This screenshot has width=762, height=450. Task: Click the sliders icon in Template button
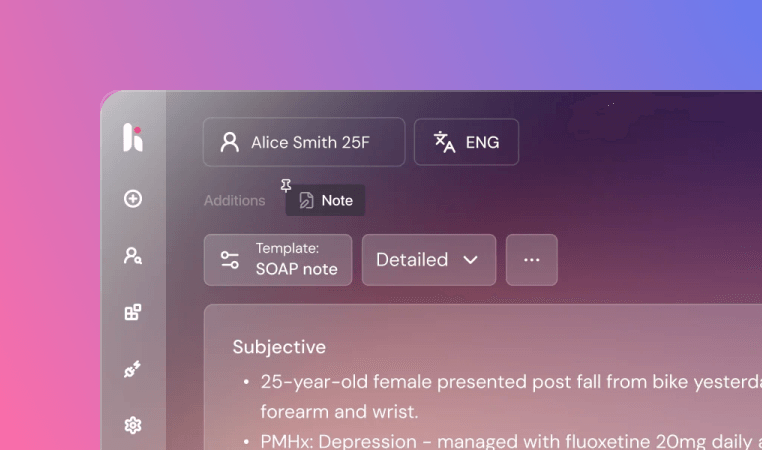[229, 260]
